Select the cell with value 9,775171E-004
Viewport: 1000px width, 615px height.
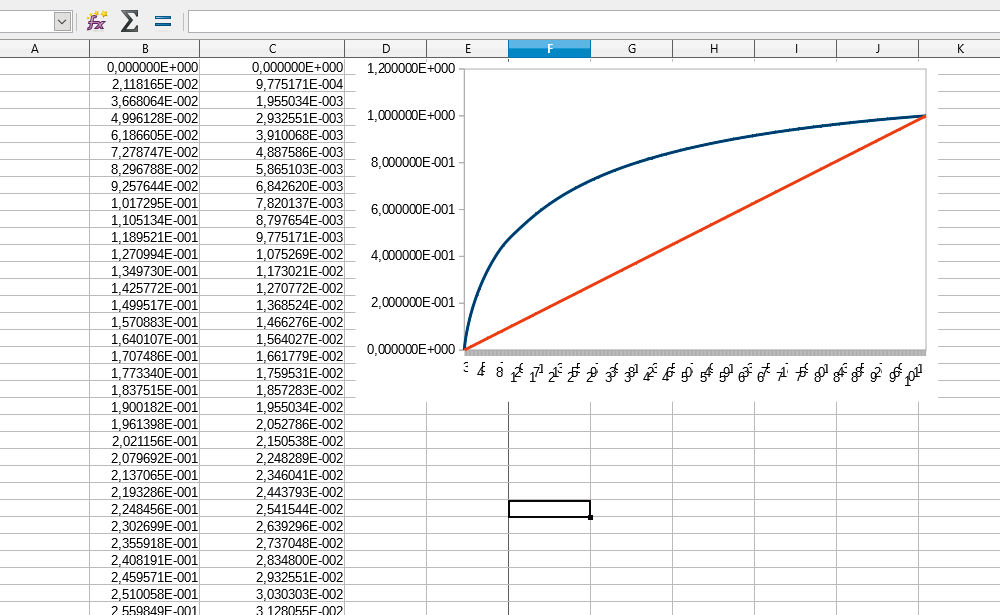(298, 84)
